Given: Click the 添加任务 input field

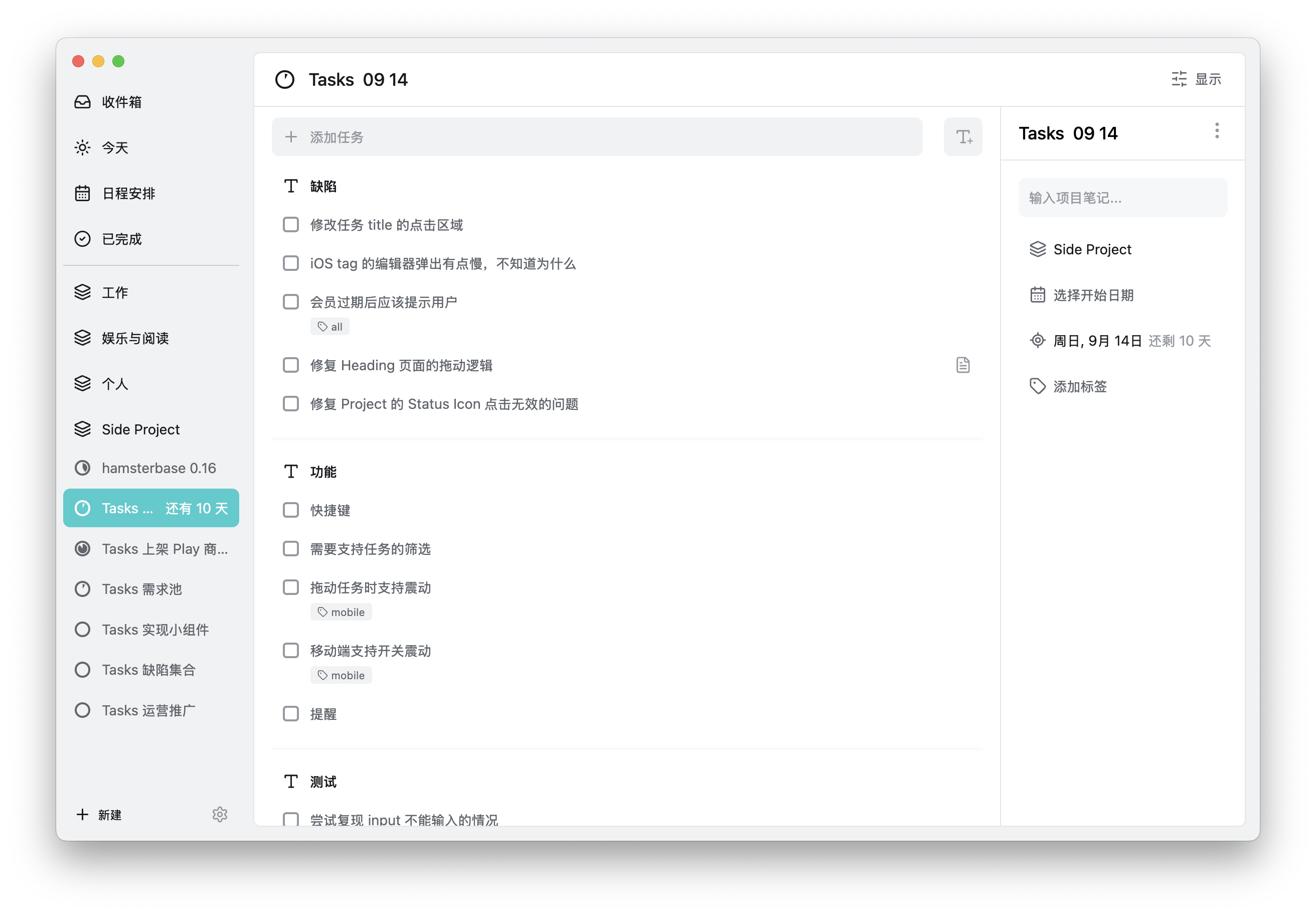Looking at the screenshot, I should pyautogui.click(x=596, y=137).
